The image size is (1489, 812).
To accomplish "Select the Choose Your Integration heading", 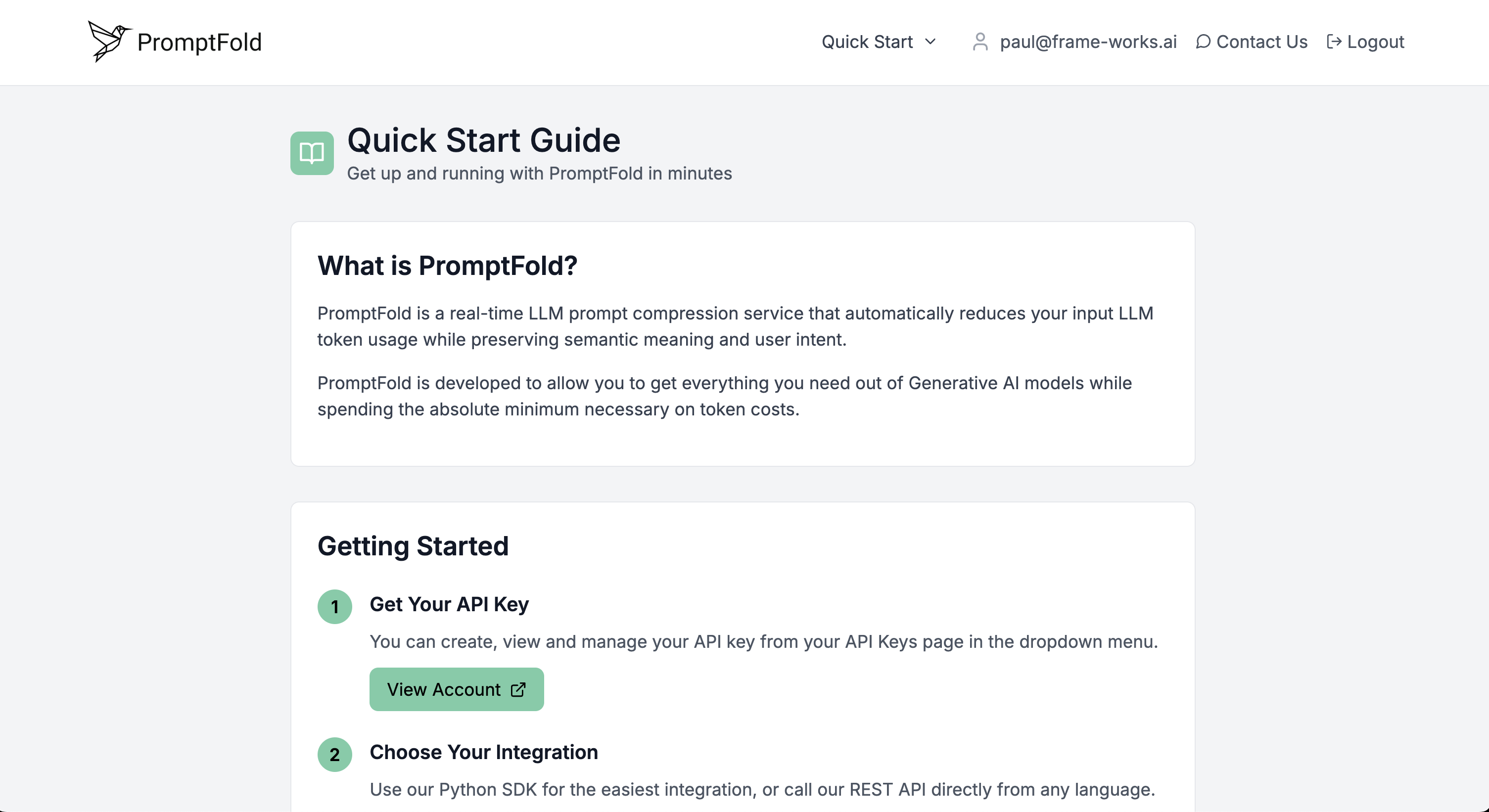I will tap(484, 753).
